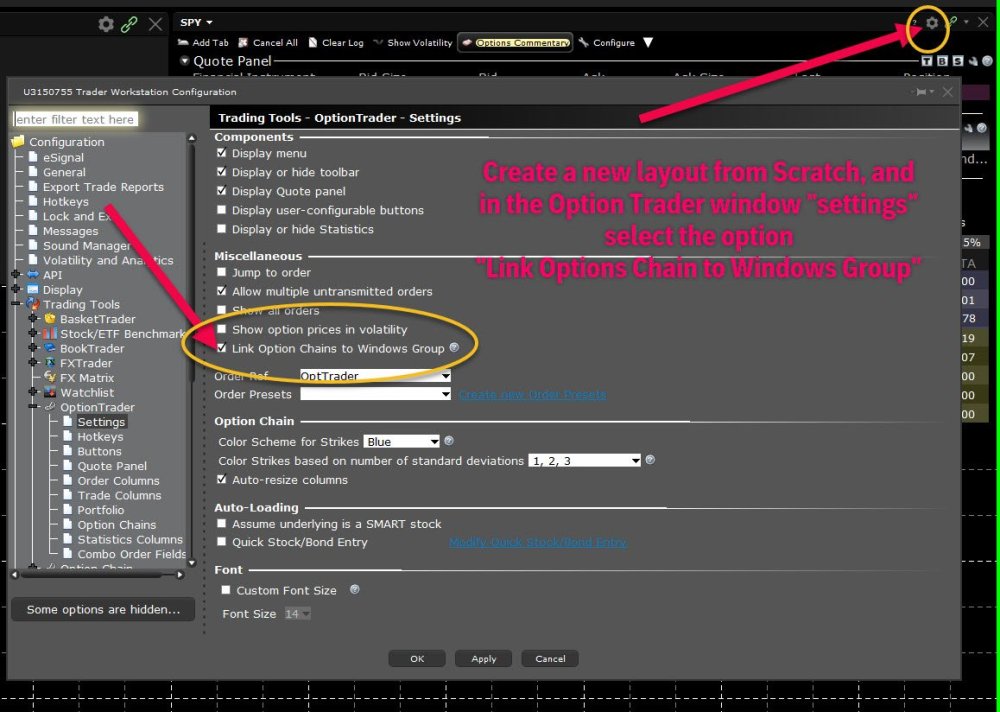Uncheck Link Option Chains to Windows Group
Image resolution: width=1000 pixels, height=712 pixels.
222,349
